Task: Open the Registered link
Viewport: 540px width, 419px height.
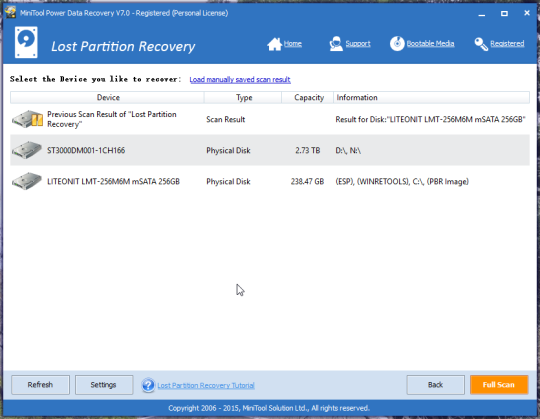Action: coord(507,44)
